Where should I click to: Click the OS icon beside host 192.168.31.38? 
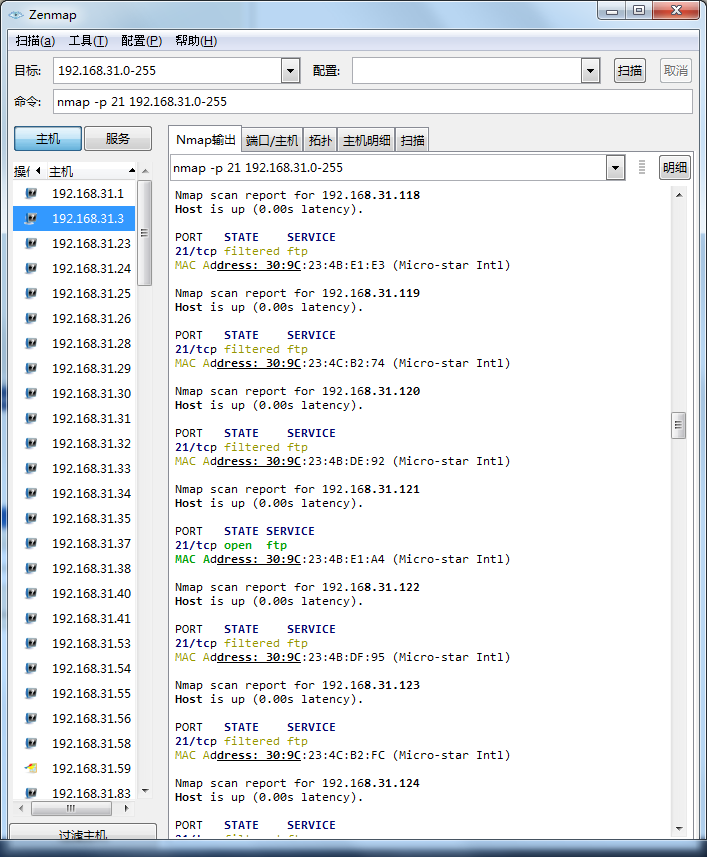(x=32, y=568)
